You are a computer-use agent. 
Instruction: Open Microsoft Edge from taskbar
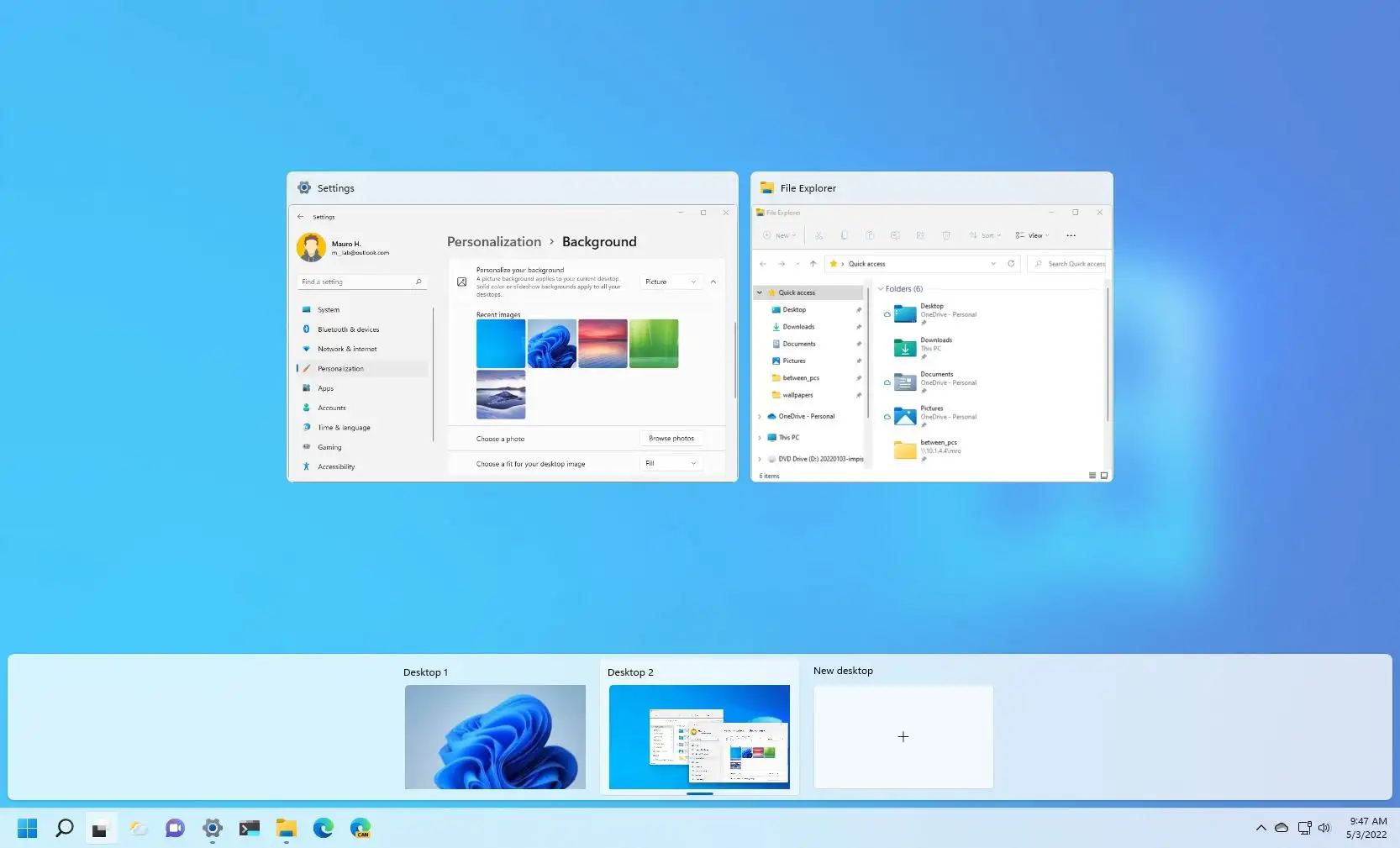pos(323,829)
